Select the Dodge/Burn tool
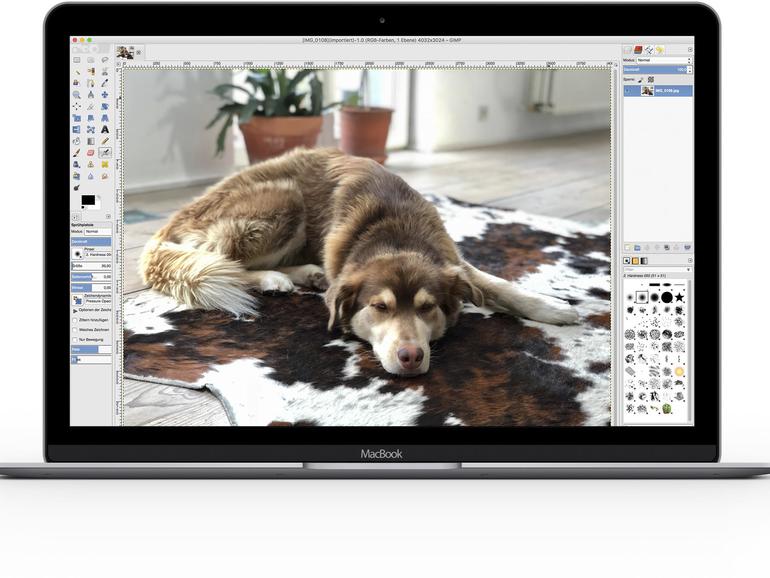 click(x=77, y=188)
